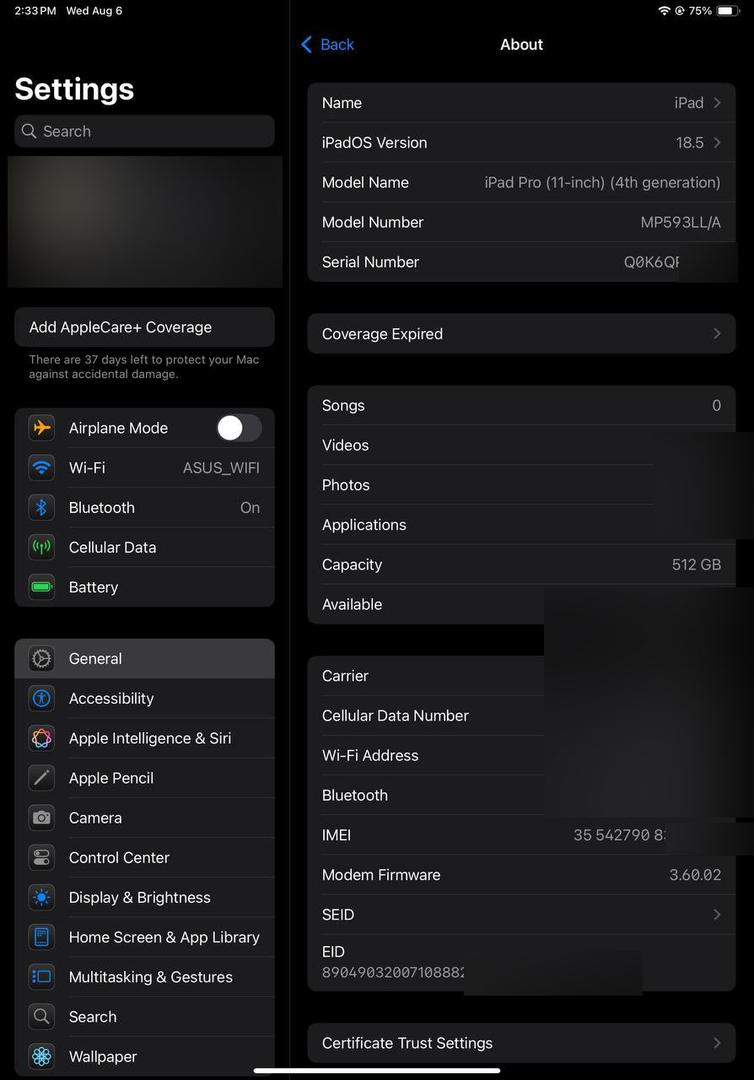Reveal SEID via its chevron
Viewport: 754px width, 1080px height.
click(x=717, y=915)
